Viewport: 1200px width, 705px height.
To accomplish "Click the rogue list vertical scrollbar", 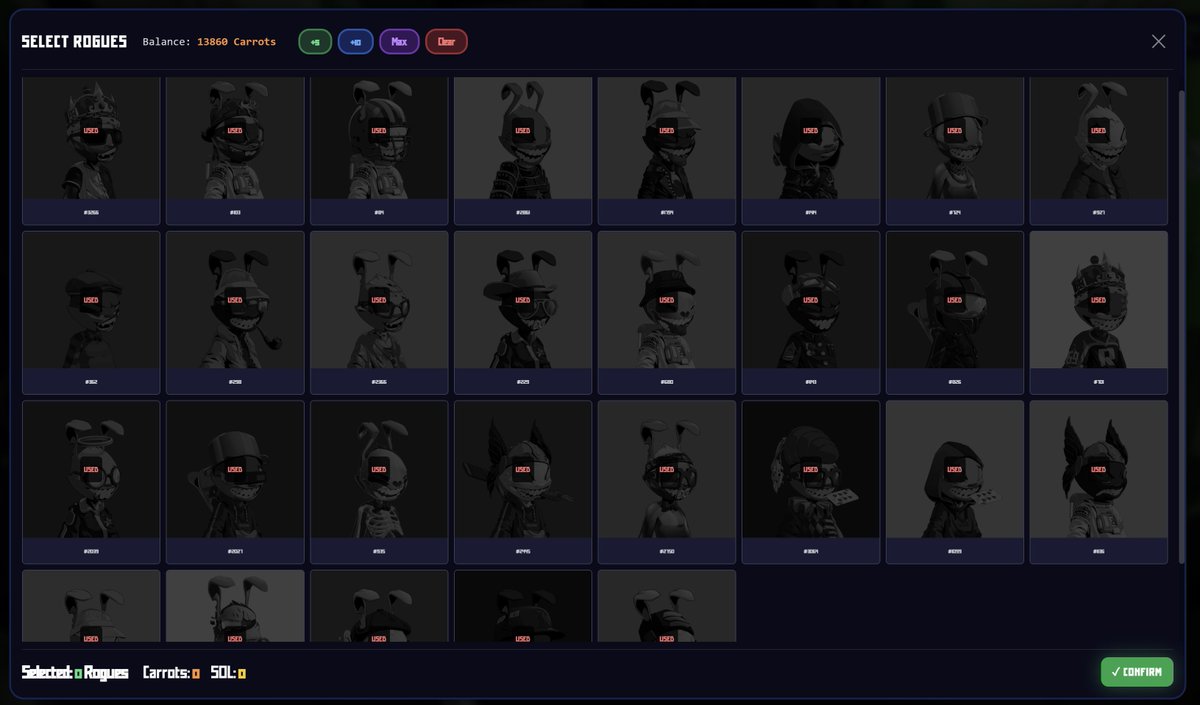I will pos(1183,325).
